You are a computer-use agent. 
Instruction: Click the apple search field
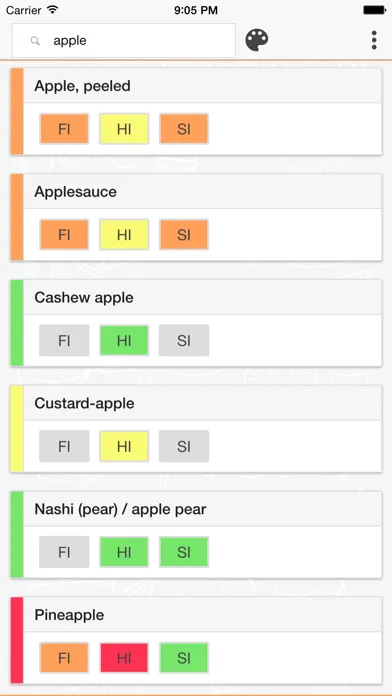[124, 41]
